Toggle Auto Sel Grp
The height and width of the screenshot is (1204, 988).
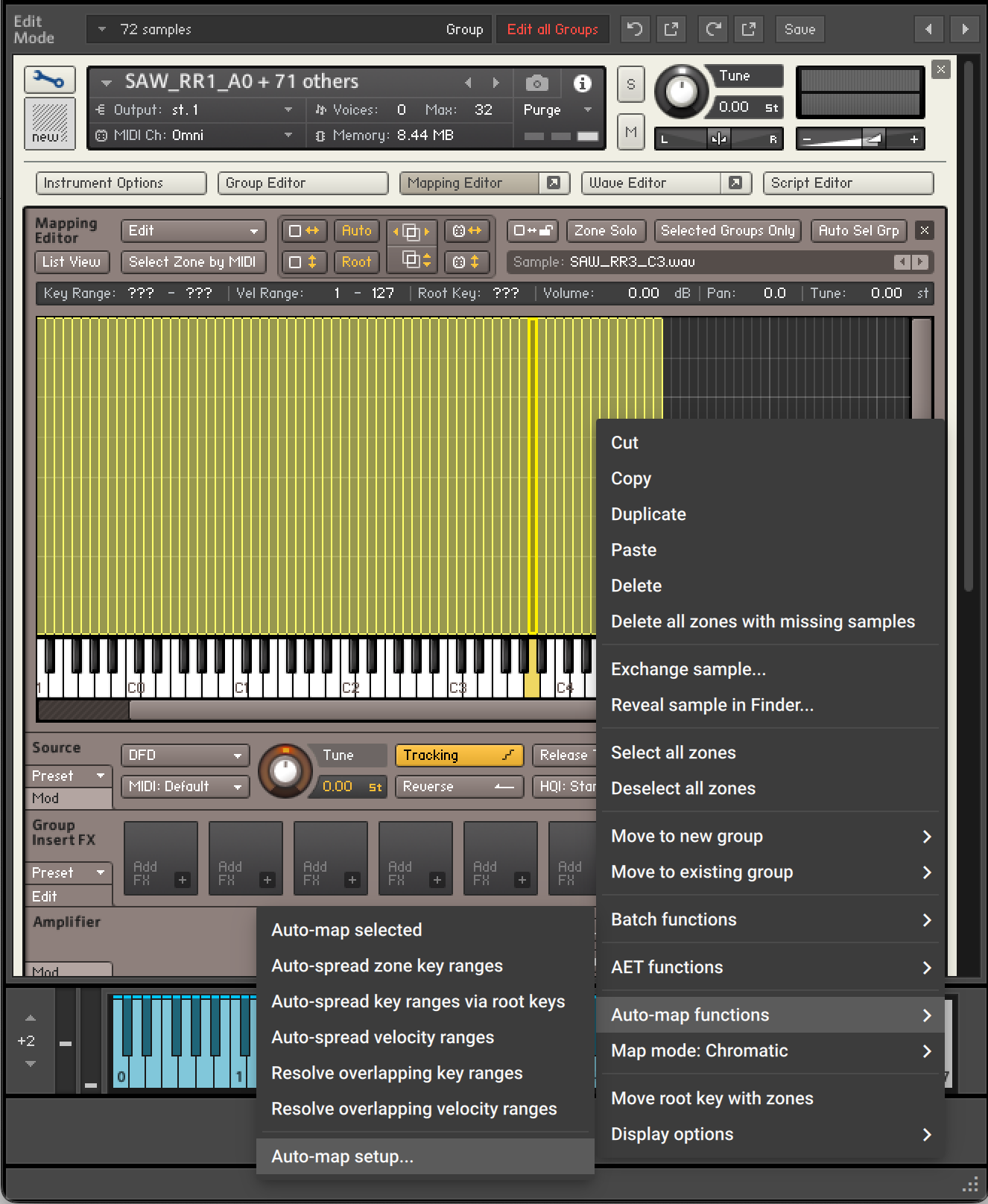[858, 231]
